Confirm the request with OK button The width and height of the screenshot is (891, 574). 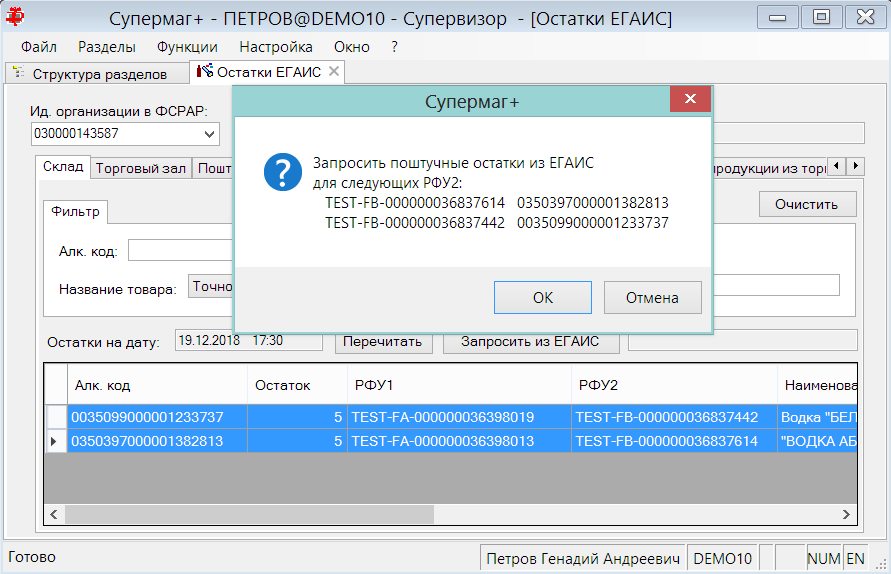tap(543, 297)
